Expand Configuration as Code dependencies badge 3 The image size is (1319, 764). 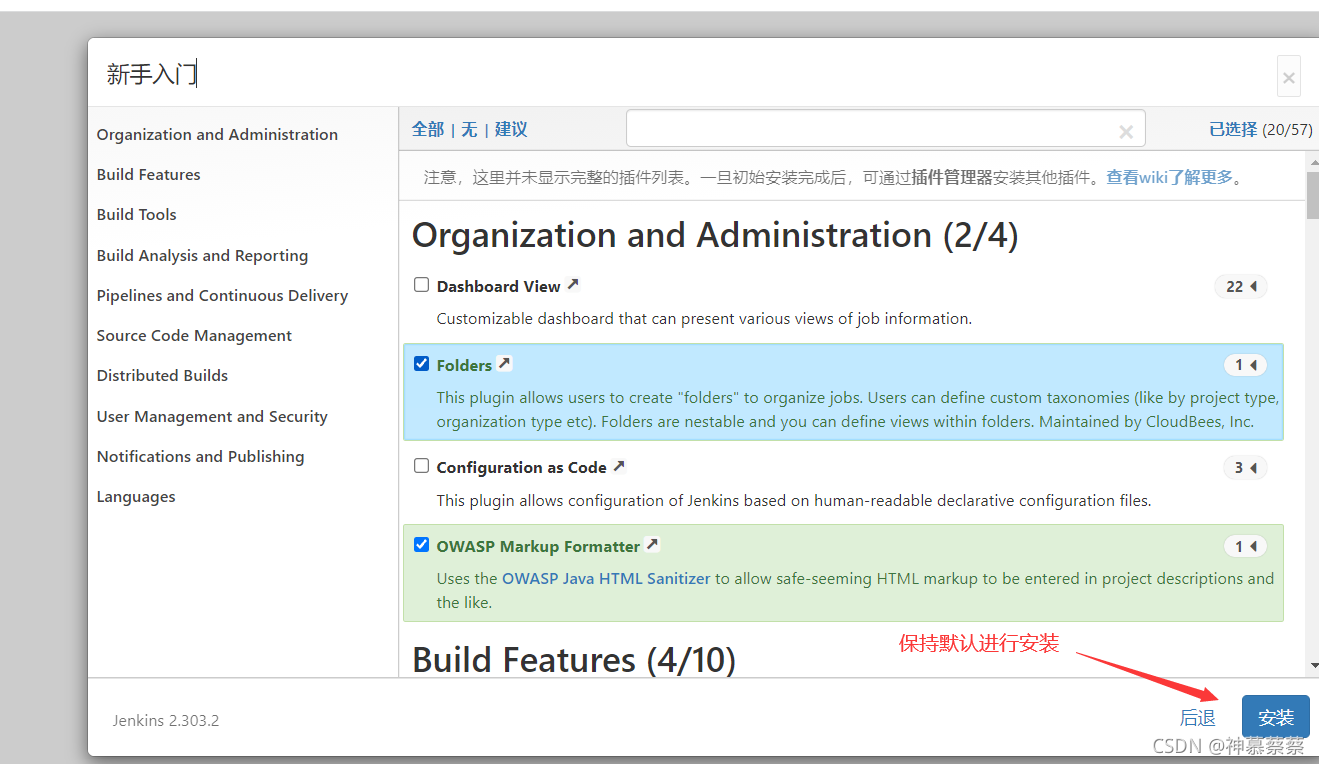click(1245, 467)
